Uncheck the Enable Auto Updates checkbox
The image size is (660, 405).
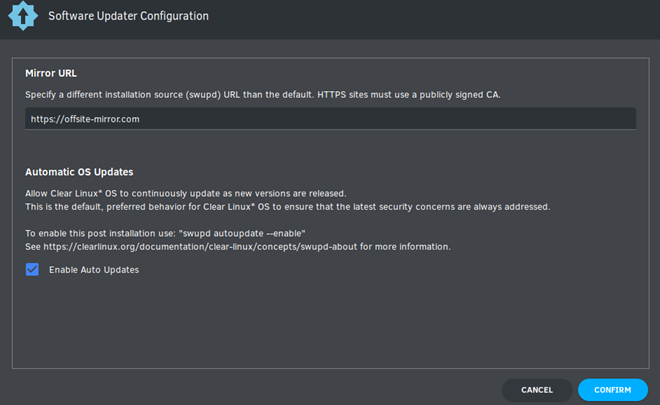(32, 269)
